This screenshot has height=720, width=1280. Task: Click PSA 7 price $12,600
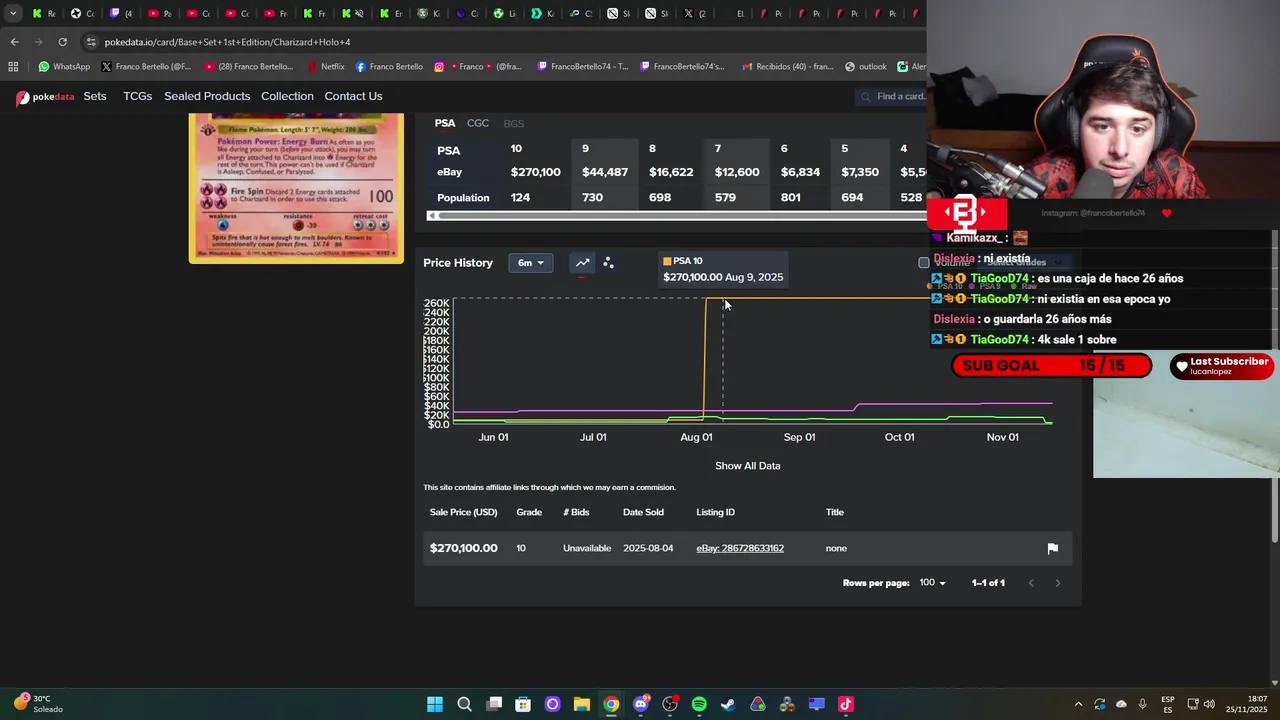tap(737, 172)
